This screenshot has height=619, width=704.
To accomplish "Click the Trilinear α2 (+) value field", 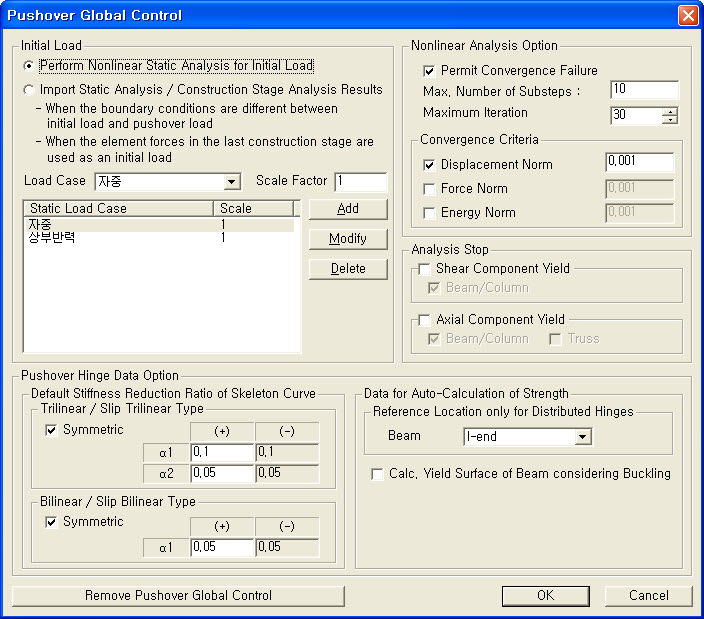I will pyautogui.click(x=222, y=473).
